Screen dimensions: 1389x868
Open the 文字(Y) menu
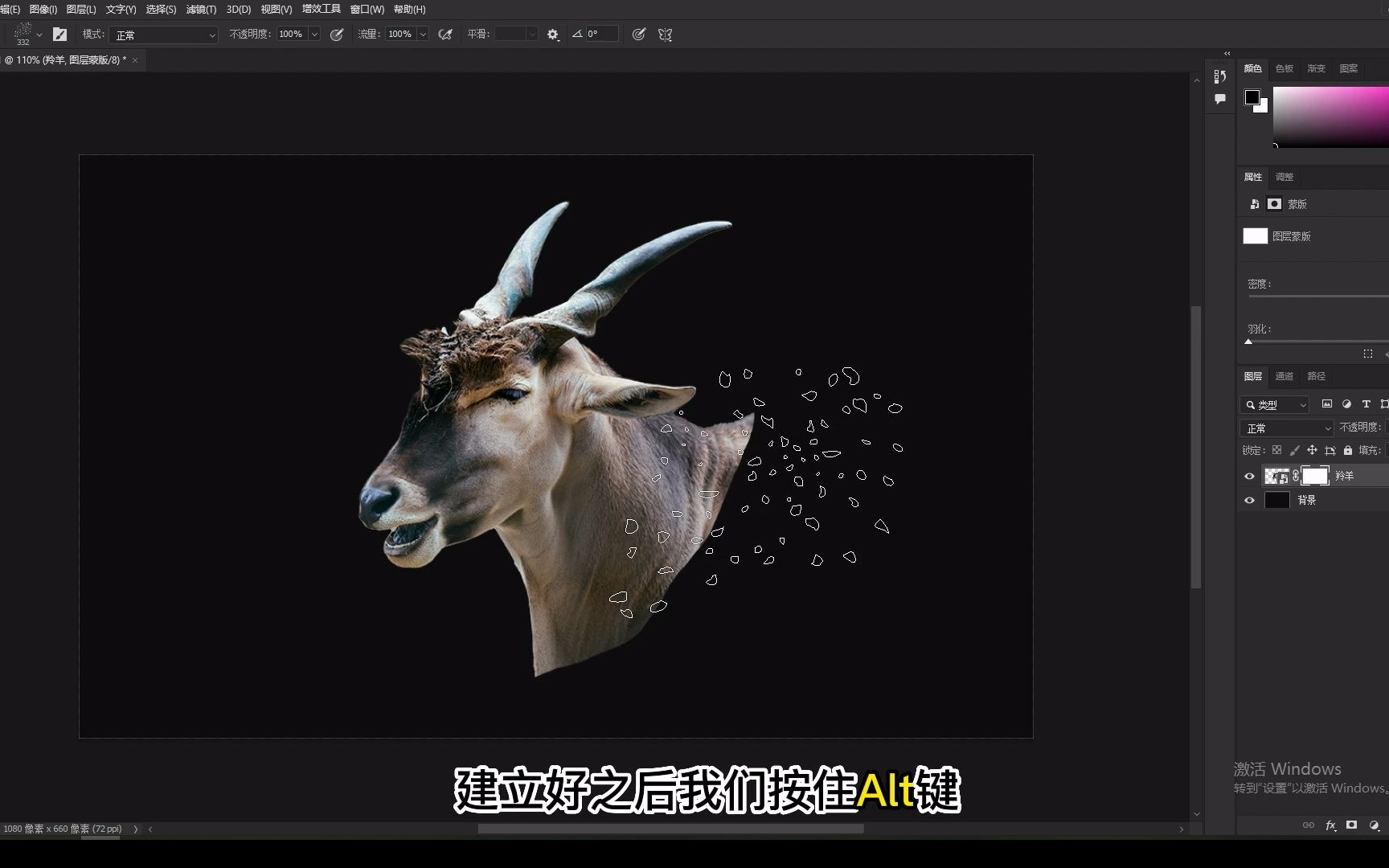[x=121, y=10]
